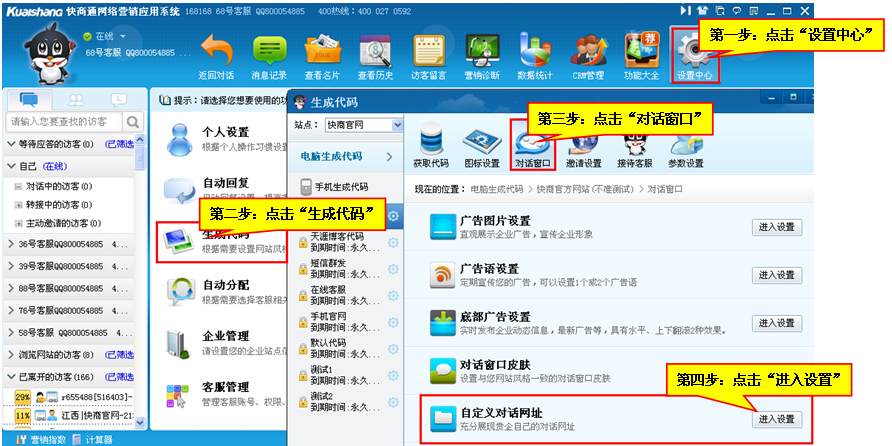The width and height of the screenshot is (892, 446).
Task: Click 访客留言 notepad icon
Action: (428, 50)
